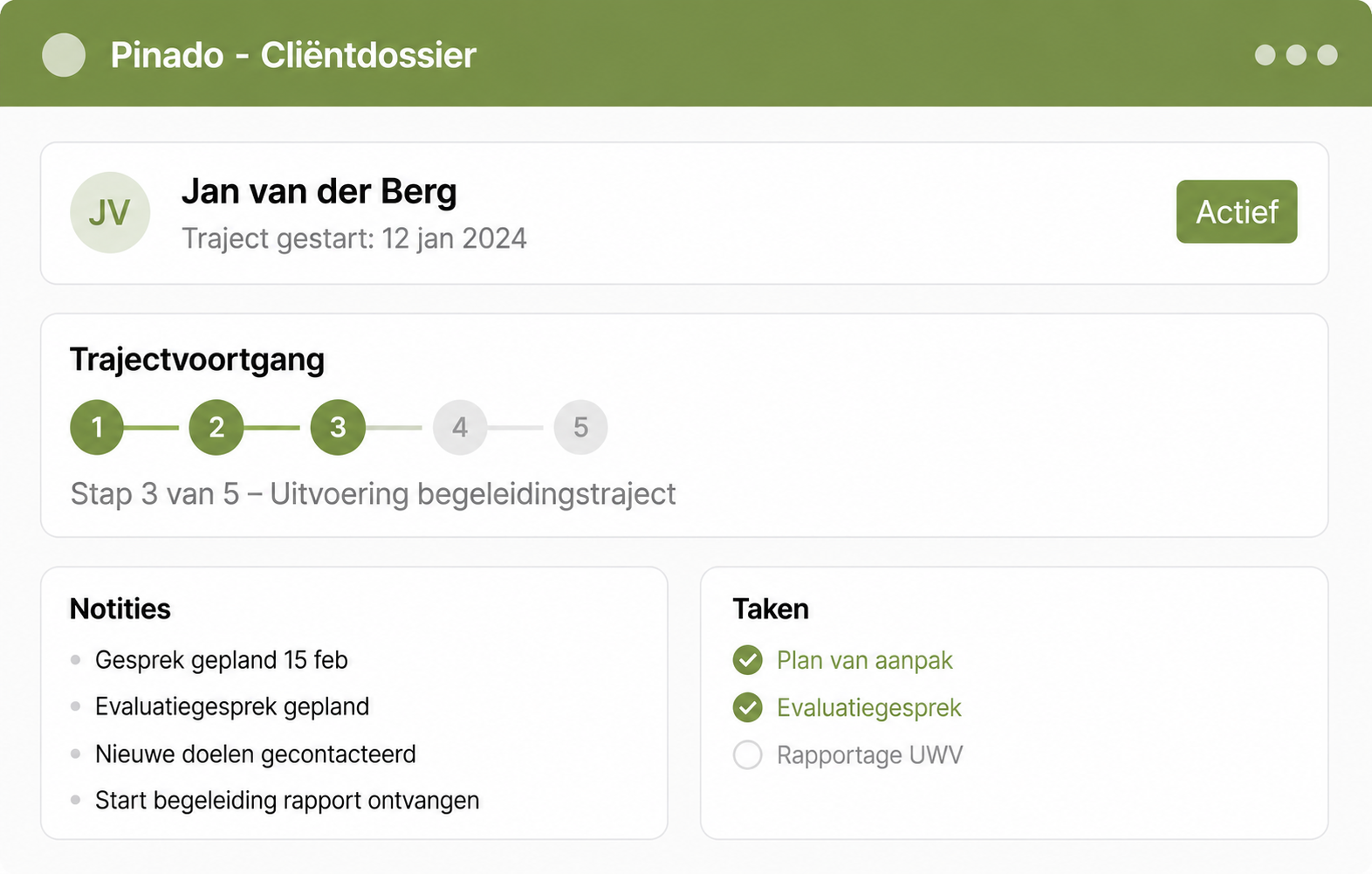Click the middle dot in the header

point(1296,55)
